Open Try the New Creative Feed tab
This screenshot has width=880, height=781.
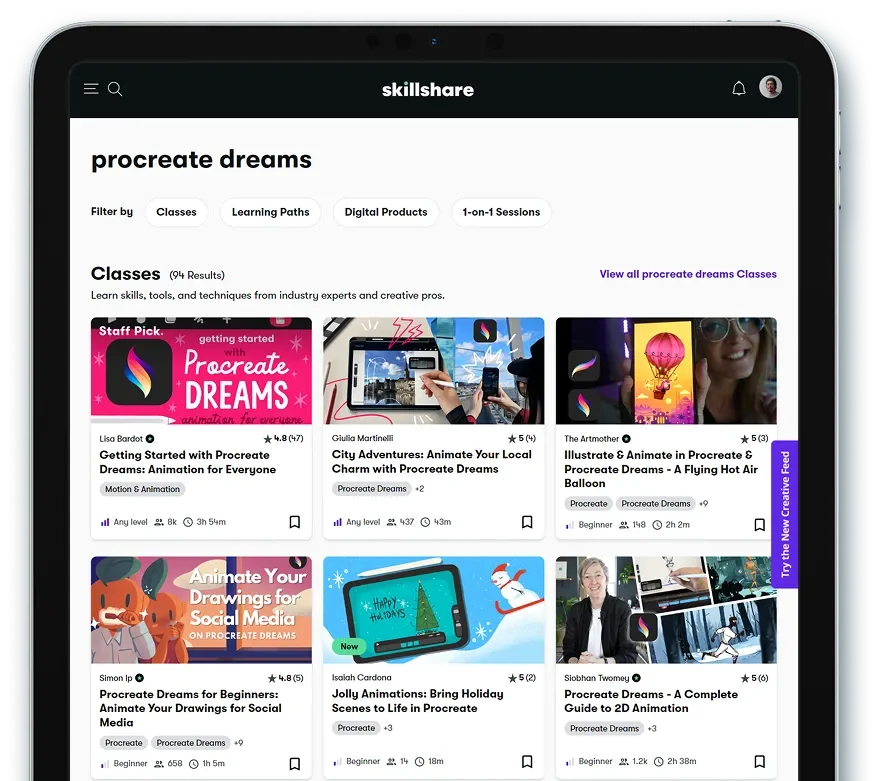point(785,514)
